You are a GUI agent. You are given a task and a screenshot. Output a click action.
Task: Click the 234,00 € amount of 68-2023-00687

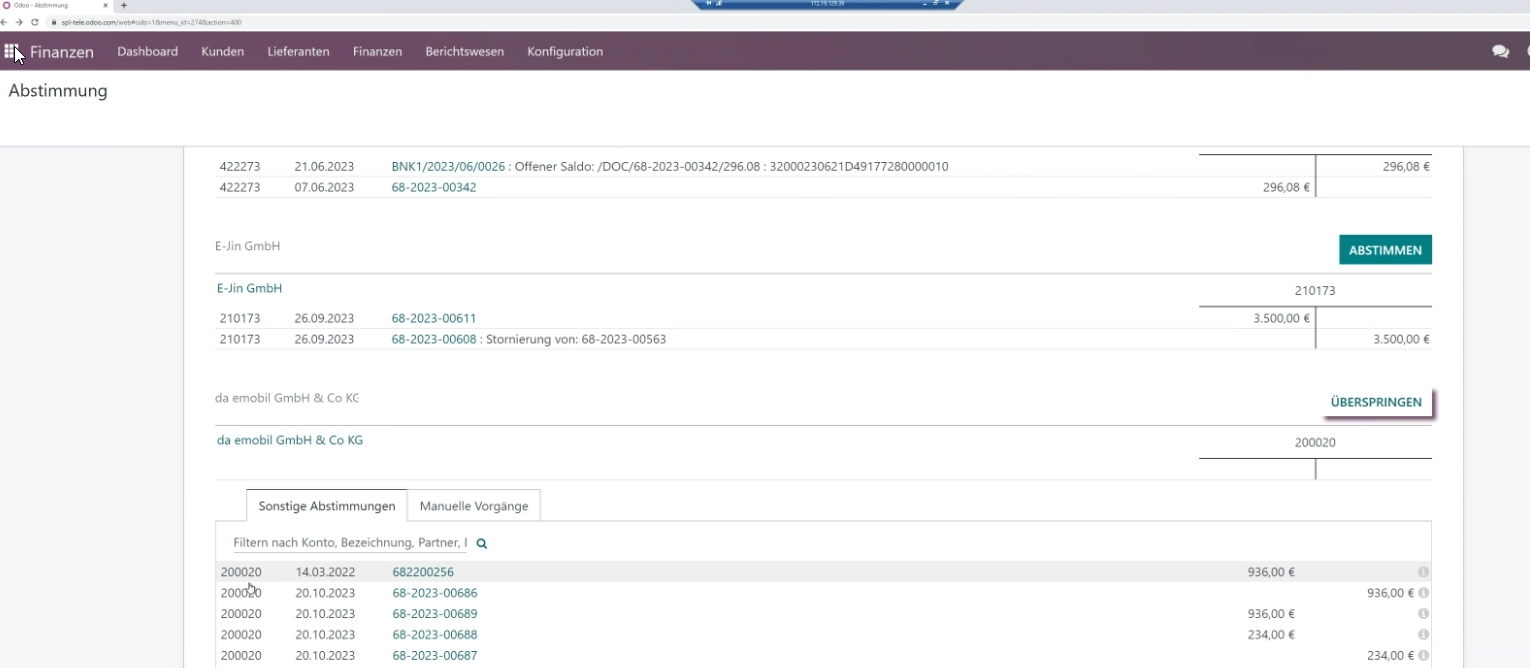(1390, 657)
